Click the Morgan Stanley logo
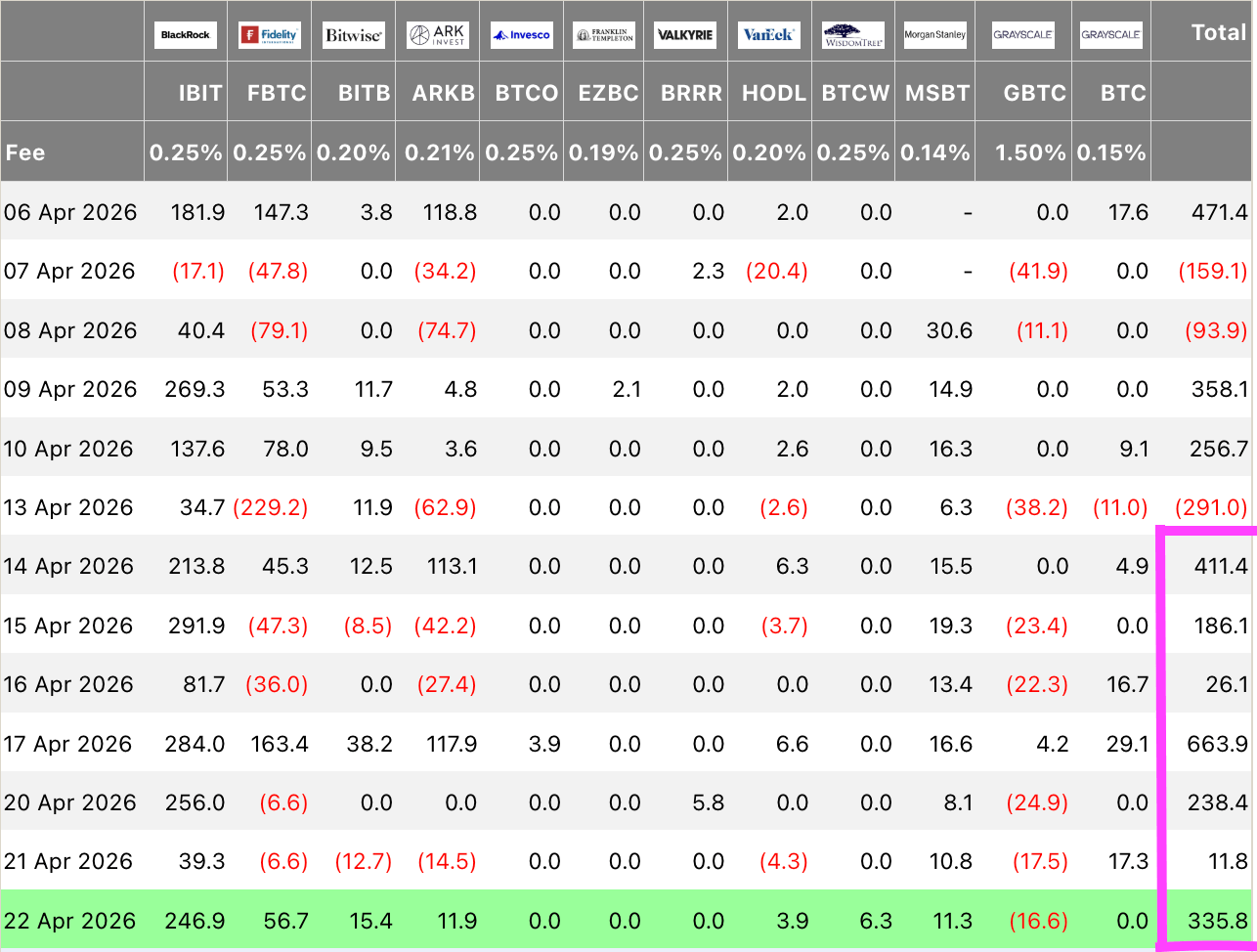The height and width of the screenshot is (952, 1257). click(x=934, y=35)
